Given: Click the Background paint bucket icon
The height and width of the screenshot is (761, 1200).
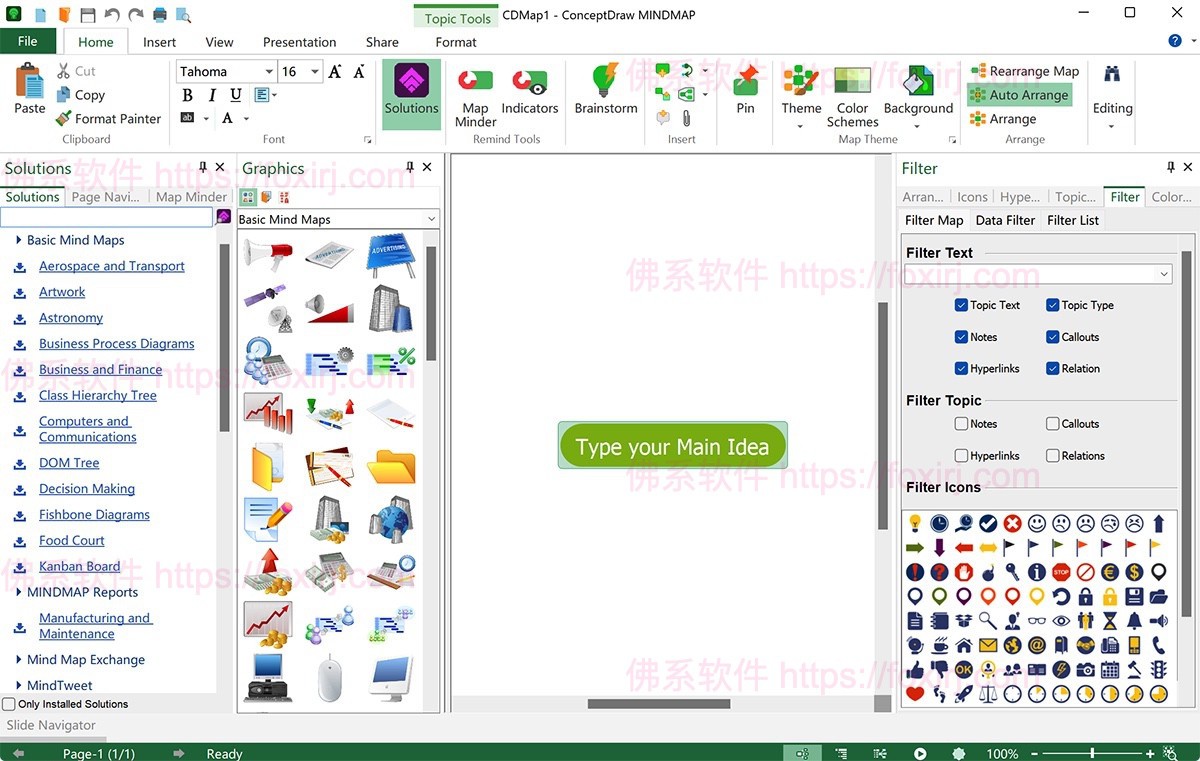Looking at the screenshot, I should (x=917, y=80).
